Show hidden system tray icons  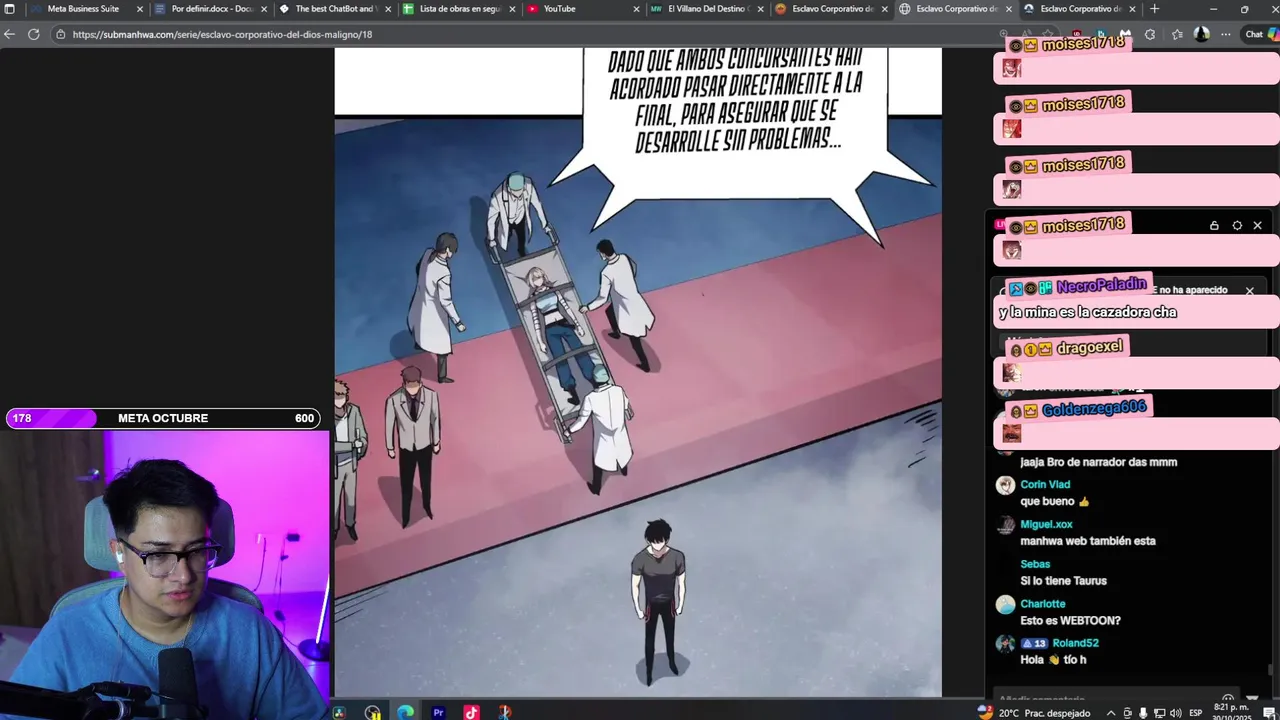tap(1111, 712)
